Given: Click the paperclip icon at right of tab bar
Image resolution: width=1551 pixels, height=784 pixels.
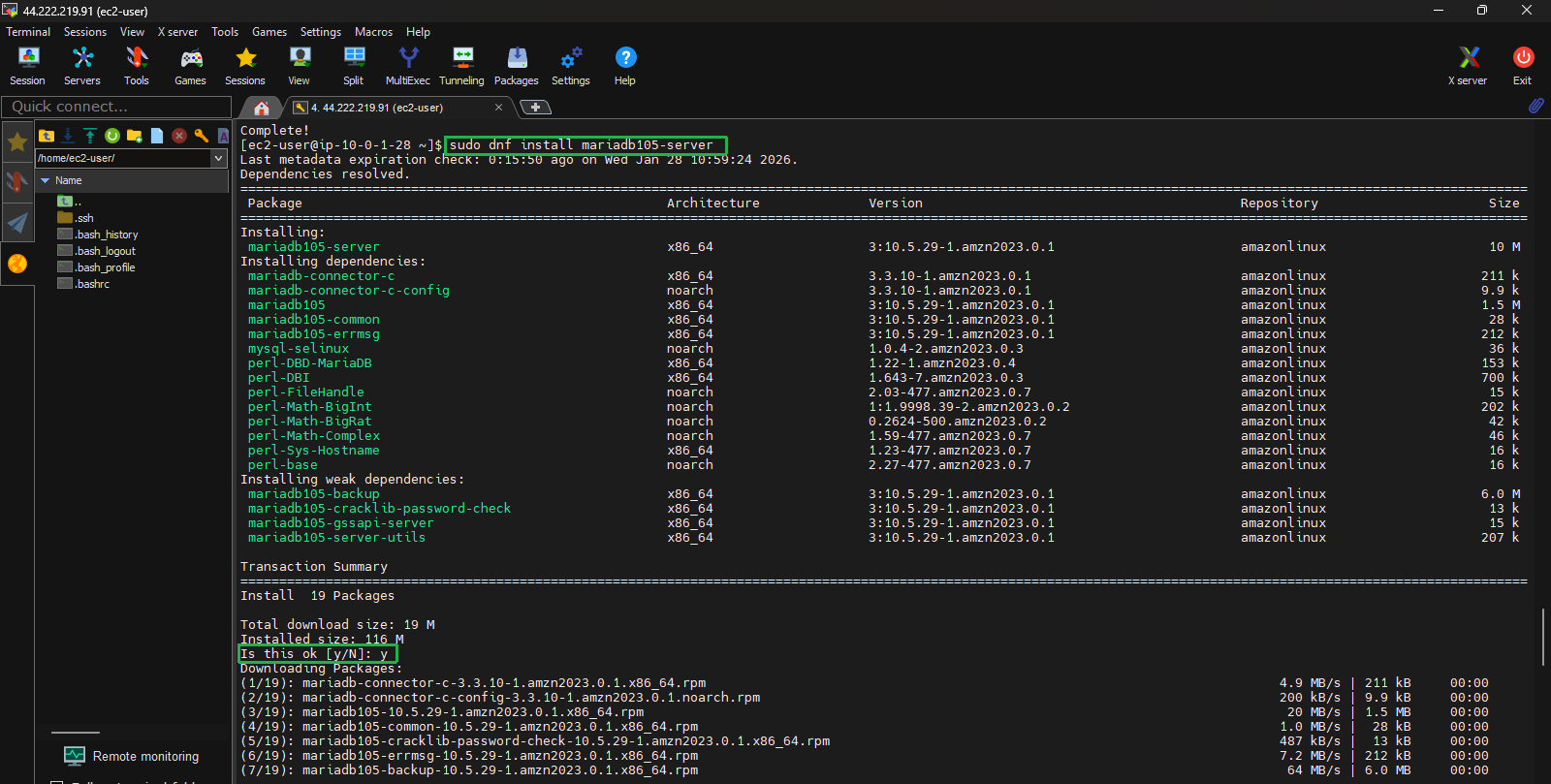Looking at the screenshot, I should click(1536, 106).
